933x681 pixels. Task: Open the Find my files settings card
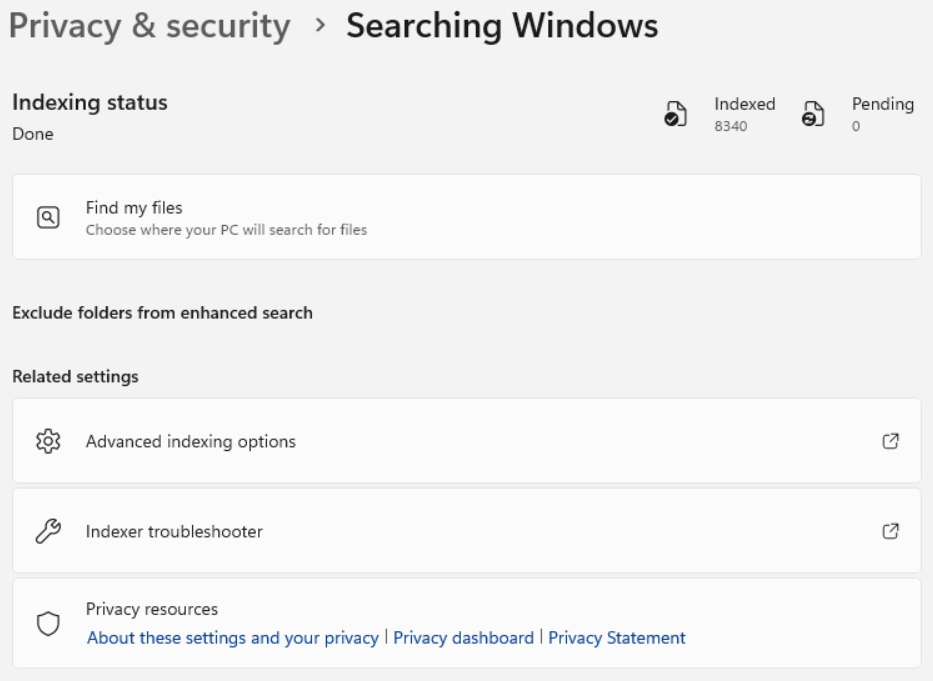pos(466,217)
